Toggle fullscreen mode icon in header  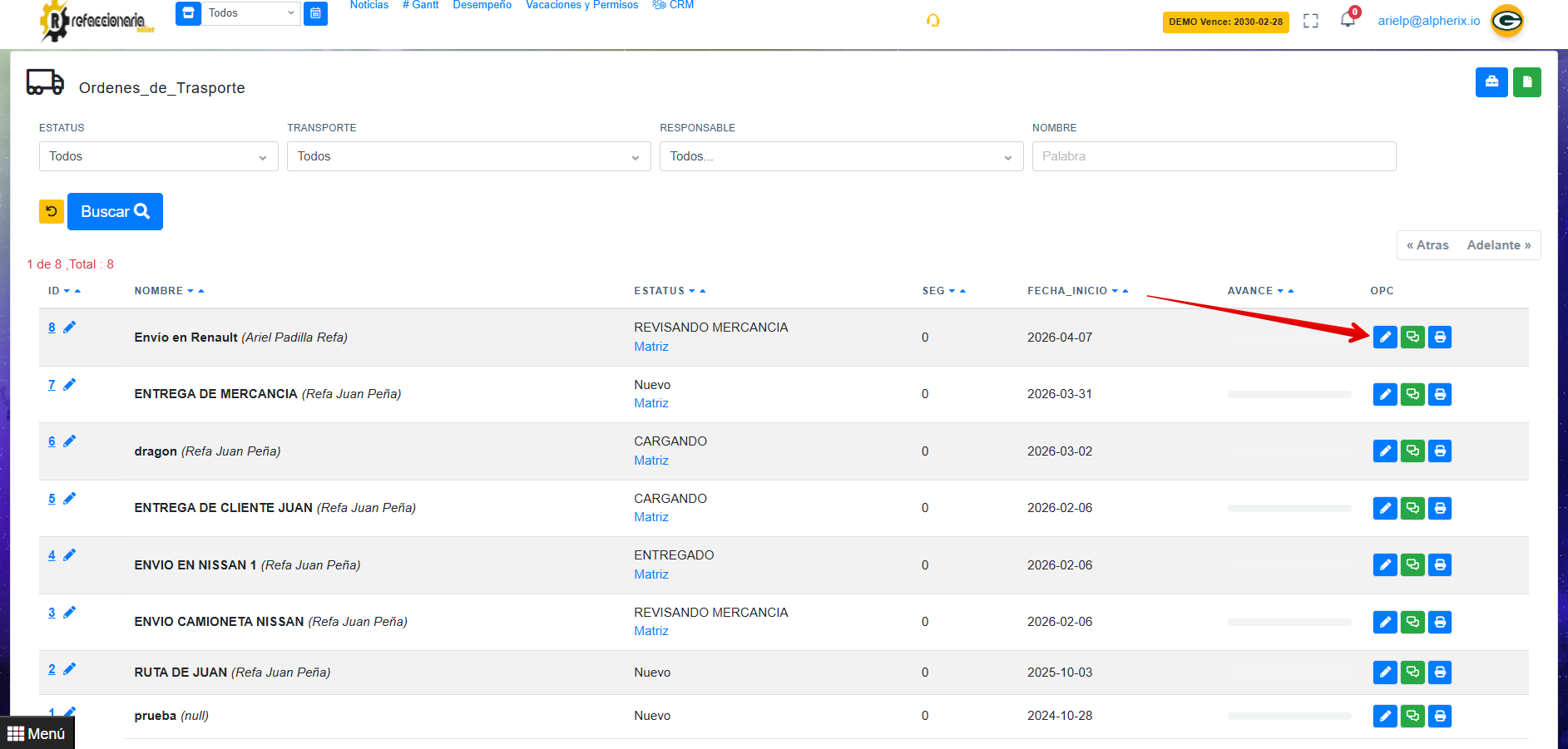1311,21
